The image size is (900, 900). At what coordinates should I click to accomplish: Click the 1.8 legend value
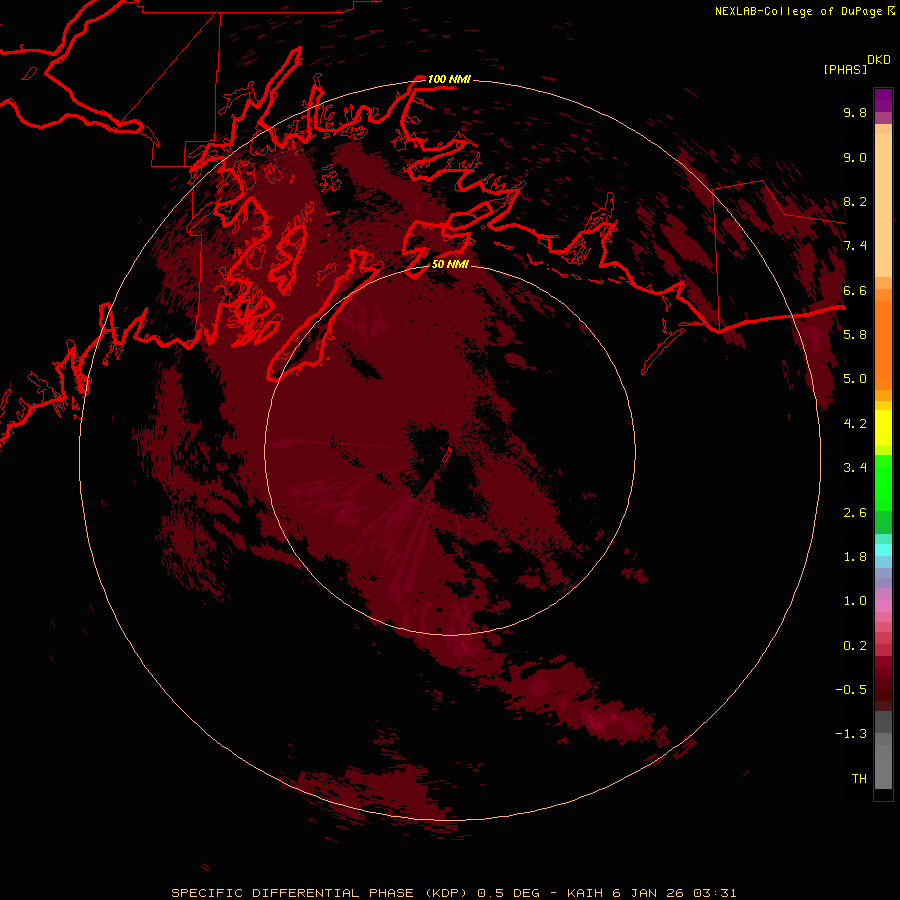[855, 556]
